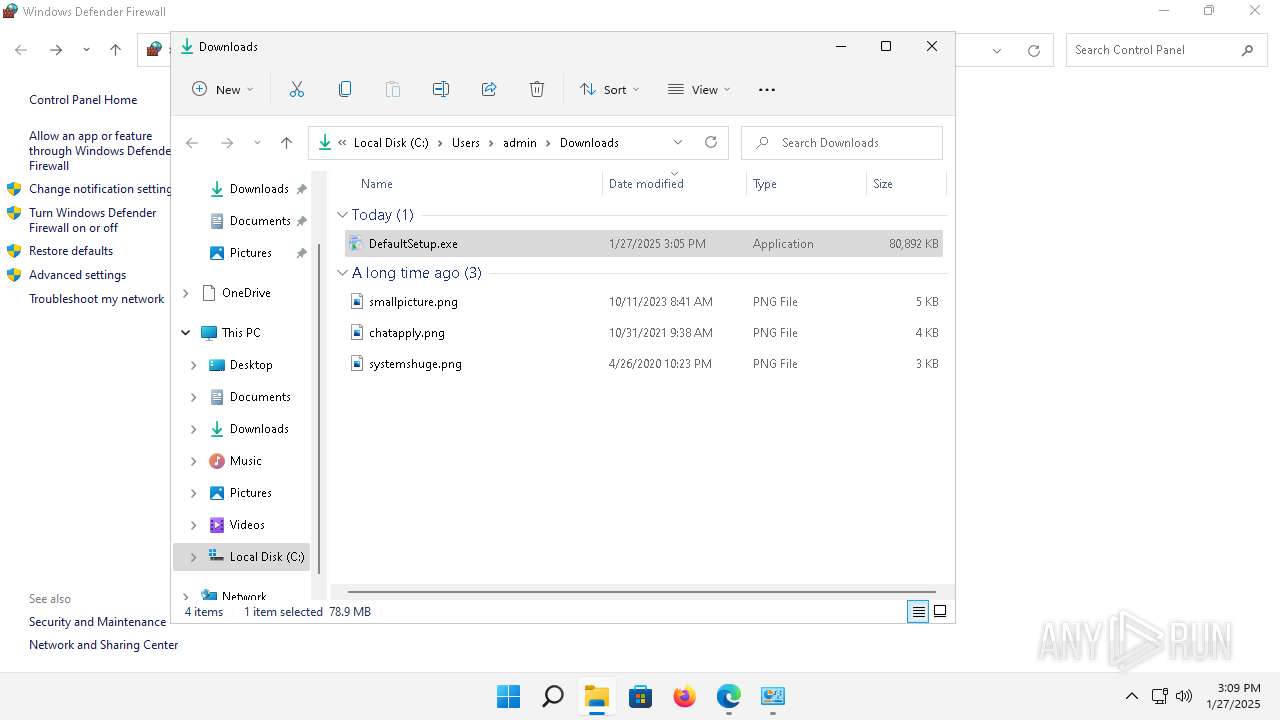Viewport: 1280px width, 720px height.
Task: Click the Paste clipboard icon in the toolbar
Action: 393,89
